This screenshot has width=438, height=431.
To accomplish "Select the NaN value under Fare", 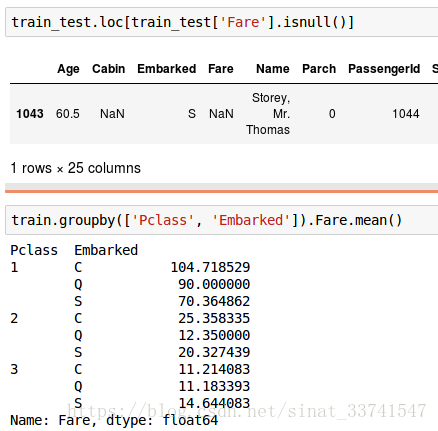I will tap(221, 114).
